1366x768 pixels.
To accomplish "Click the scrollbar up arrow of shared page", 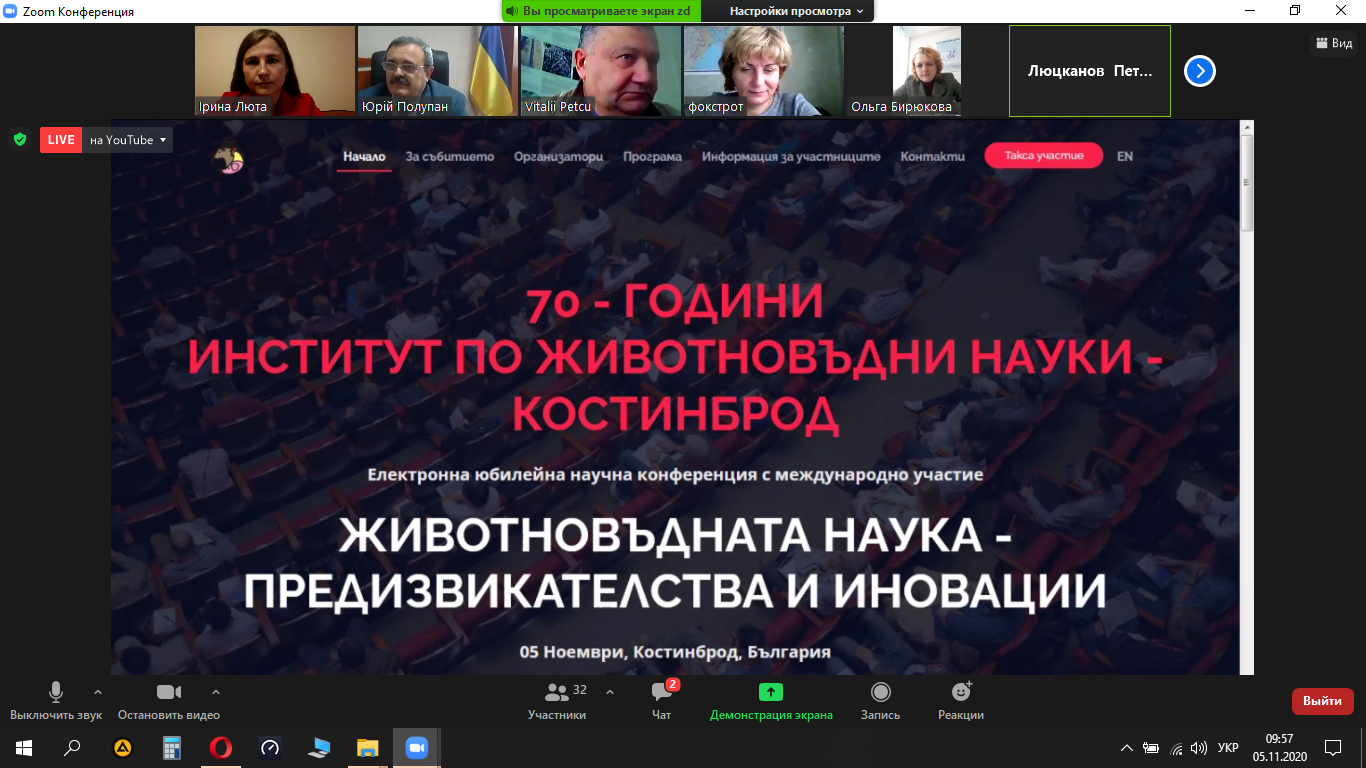I will pos(1246,127).
